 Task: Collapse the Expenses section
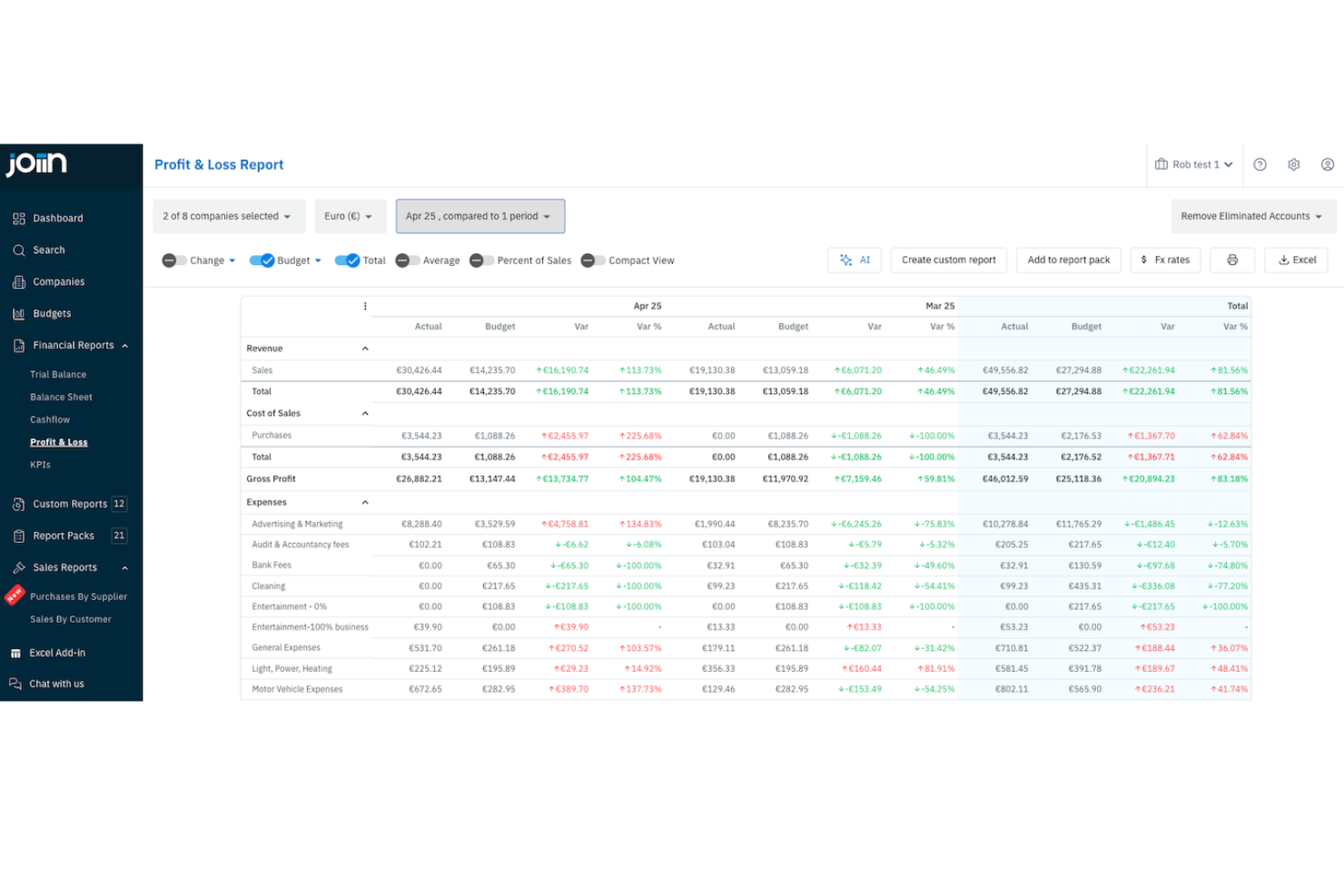[x=364, y=501]
